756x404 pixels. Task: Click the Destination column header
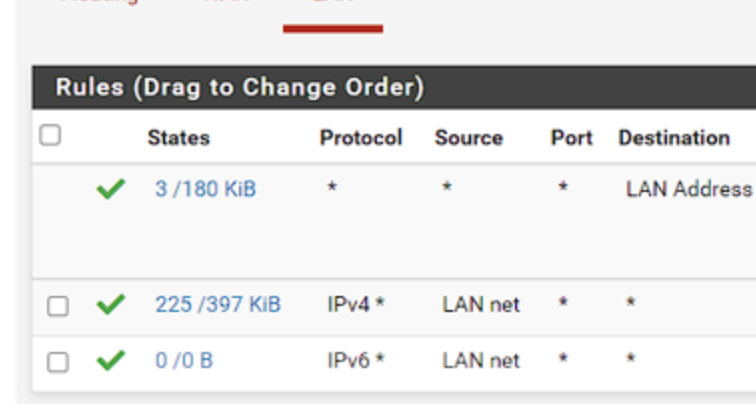674,138
